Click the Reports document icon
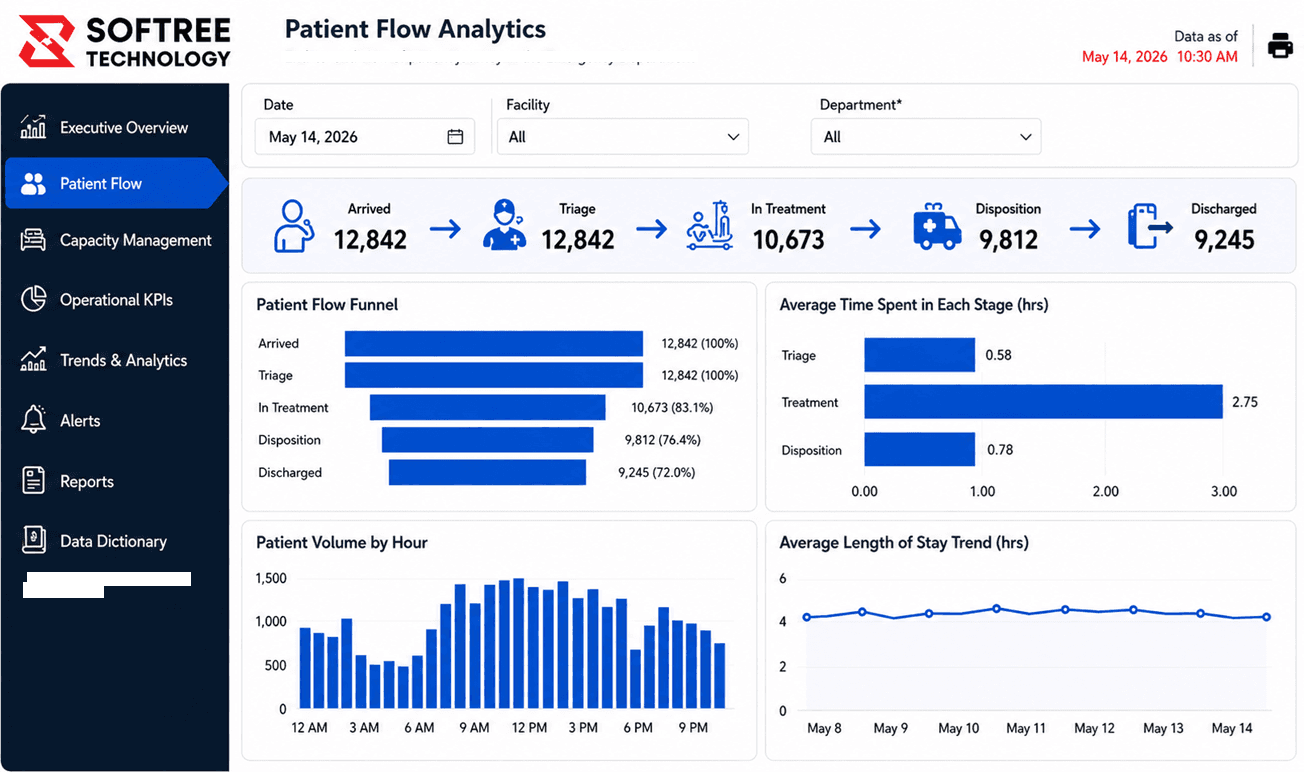Image resolution: width=1304 pixels, height=772 pixels. (33, 481)
